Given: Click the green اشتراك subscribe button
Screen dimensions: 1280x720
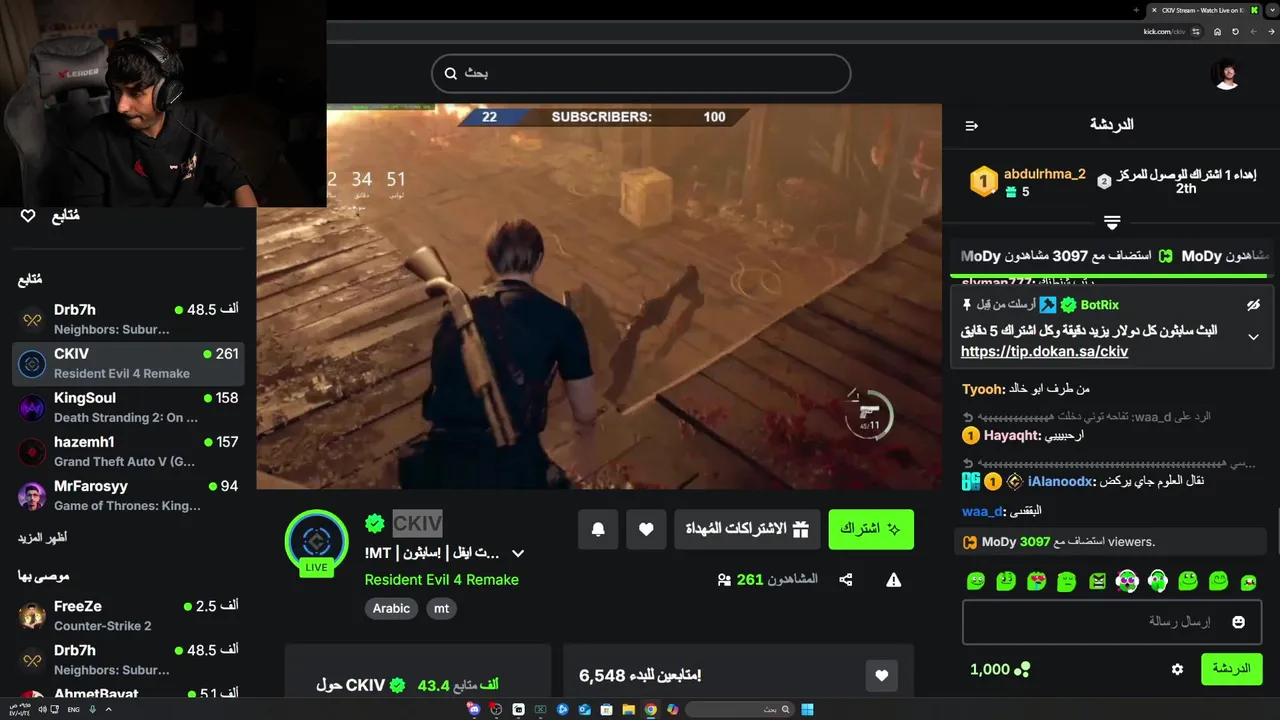Looking at the screenshot, I should pyautogui.click(x=871, y=529).
